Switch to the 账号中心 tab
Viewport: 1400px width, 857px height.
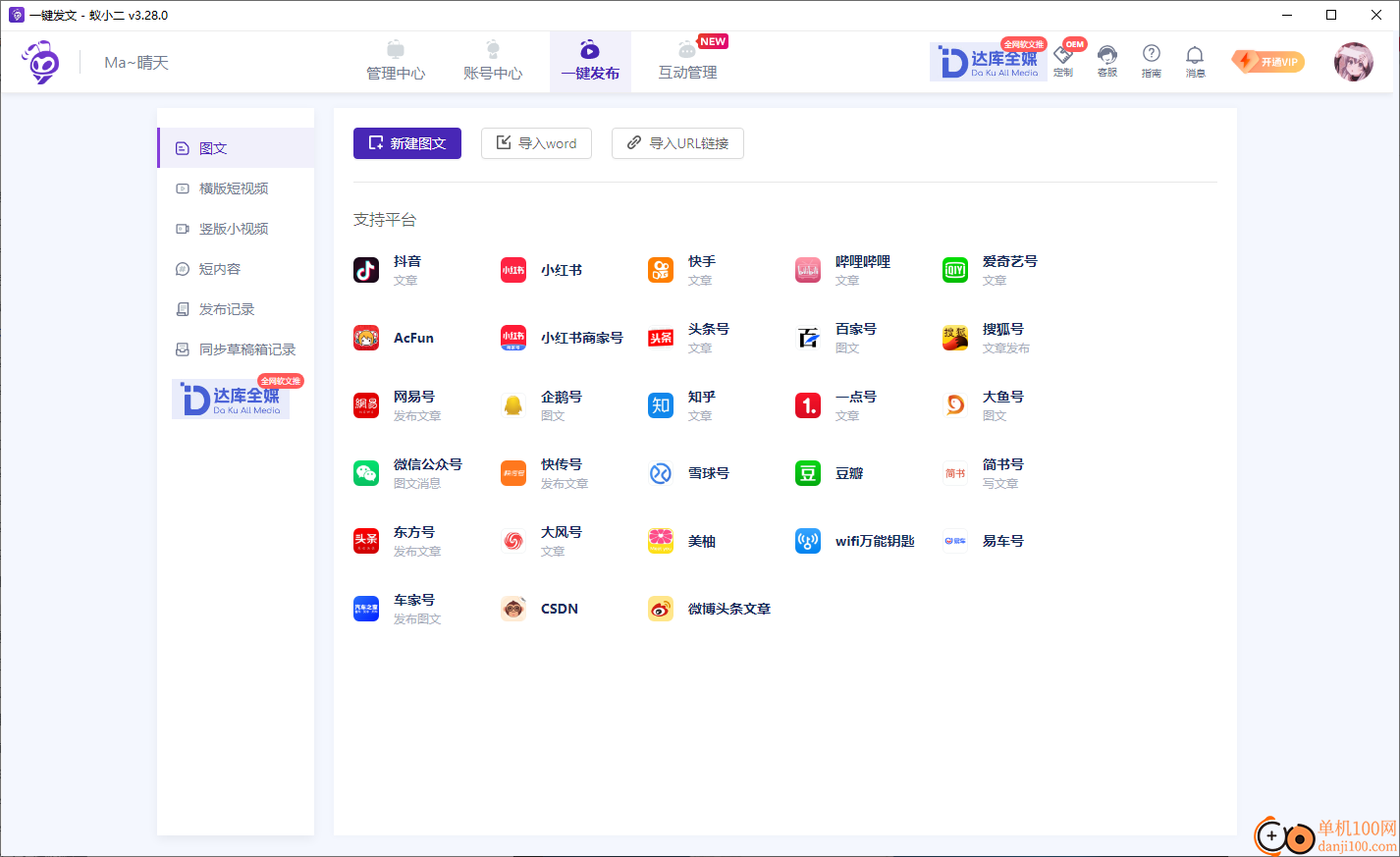[x=493, y=61]
